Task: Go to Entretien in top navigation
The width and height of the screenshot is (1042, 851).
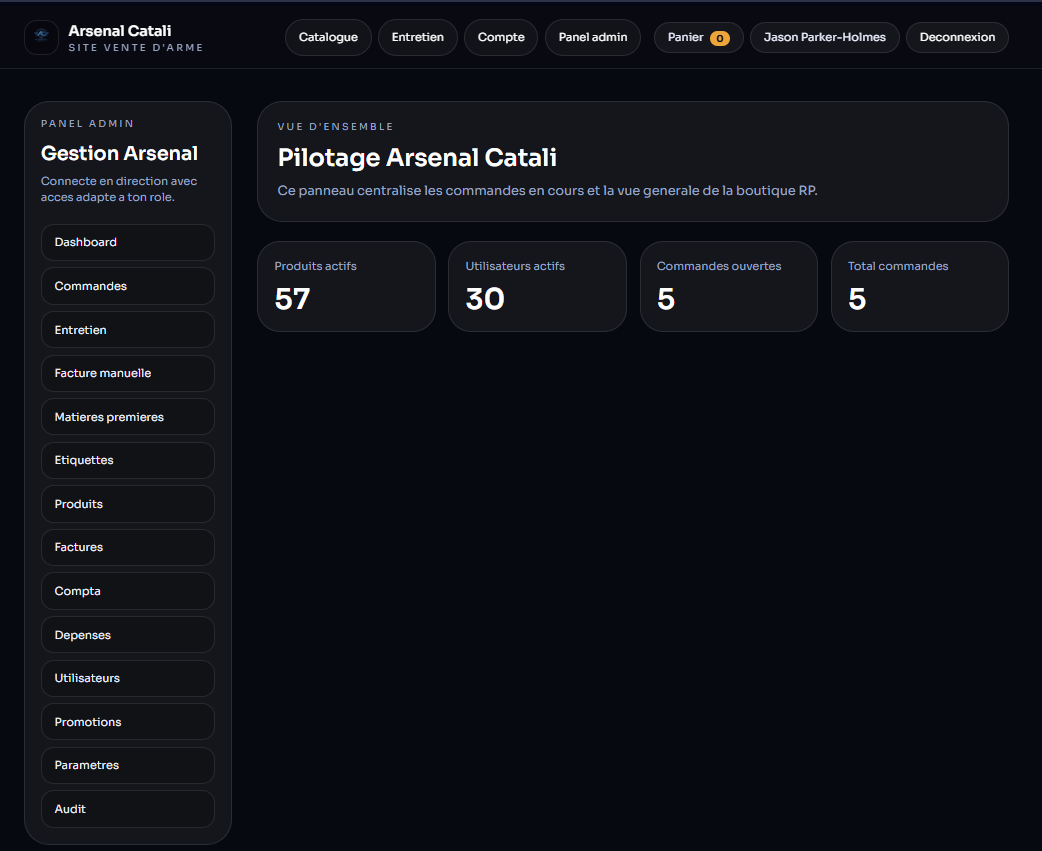Action: [x=417, y=37]
